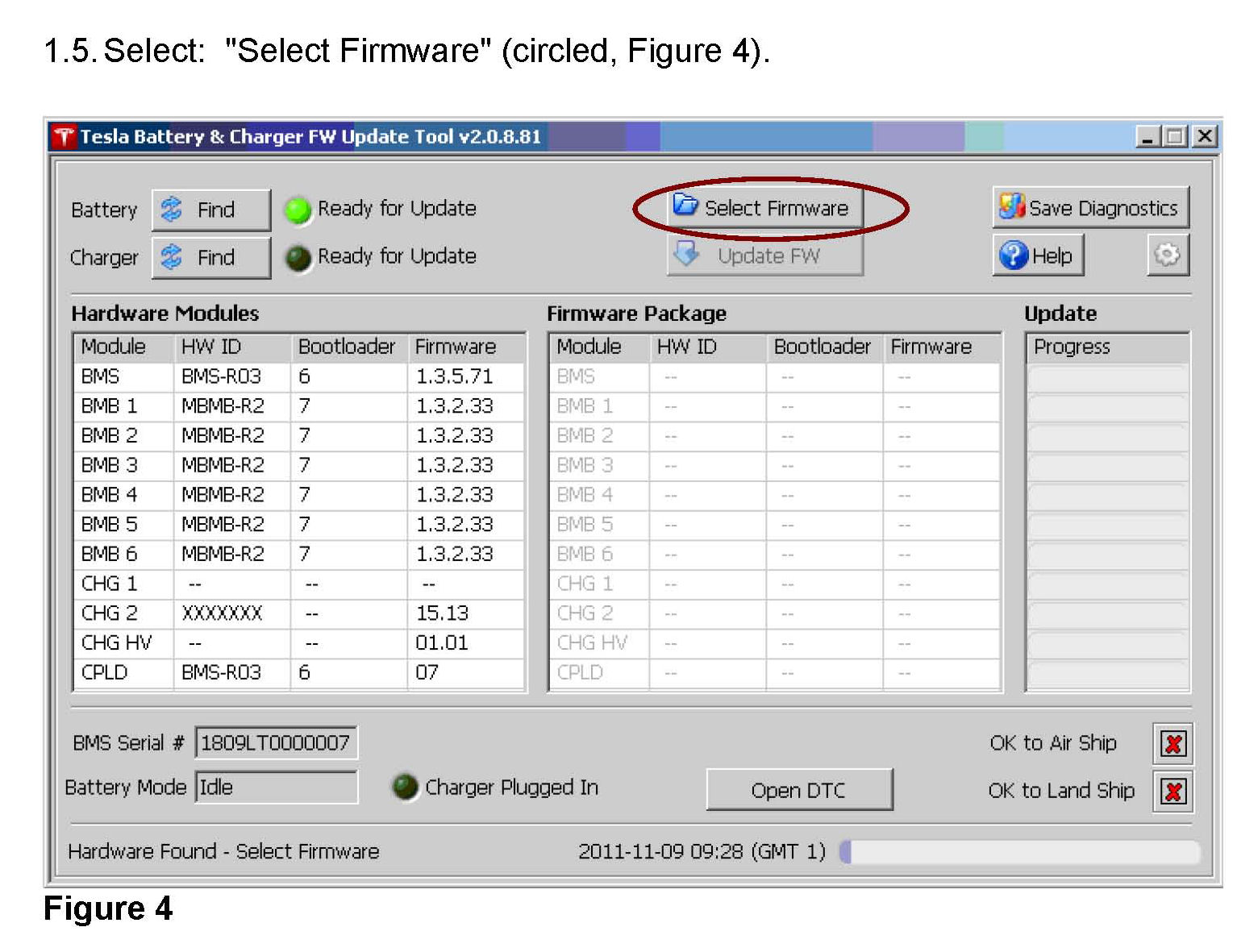Open the Help button
The image size is (1237, 952).
pyautogui.click(x=1038, y=256)
